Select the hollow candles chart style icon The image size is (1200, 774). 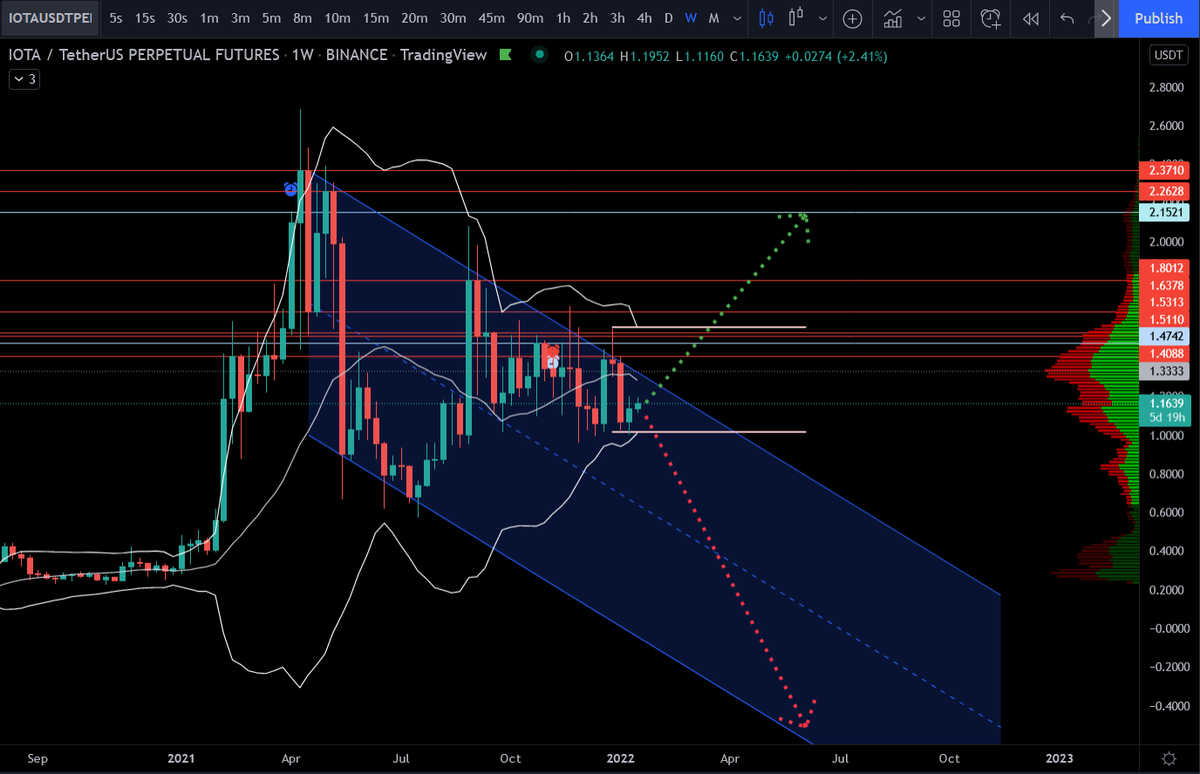point(797,18)
